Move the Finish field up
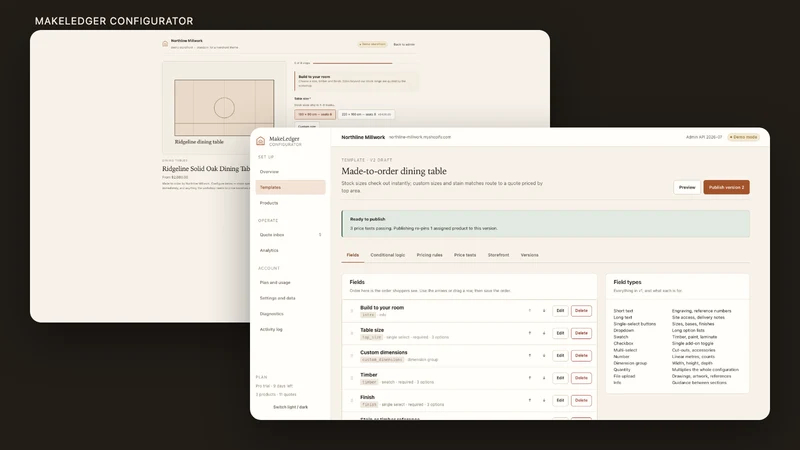Screen dimensions: 800x450 pyautogui.click(x=530, y=401)
